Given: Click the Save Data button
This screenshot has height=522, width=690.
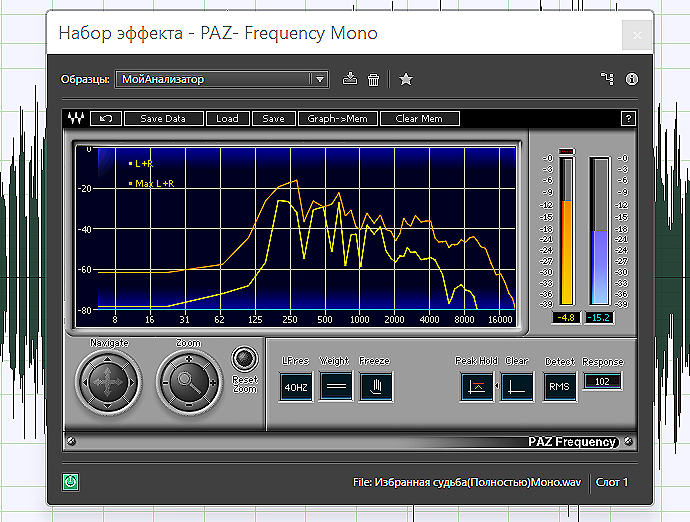Looking at the screenshot, I should click(x=163, y=118).
